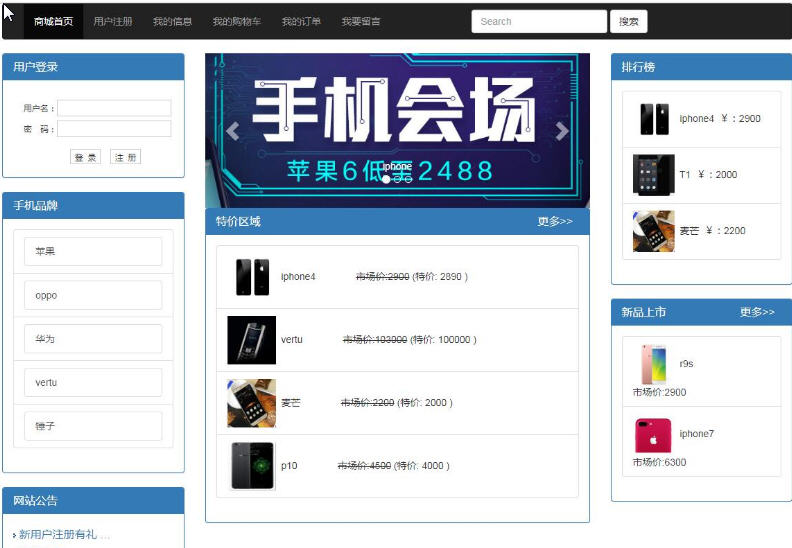
Task: Open r9s phone thumbnail in 新品上市
Action: [654, 364]
